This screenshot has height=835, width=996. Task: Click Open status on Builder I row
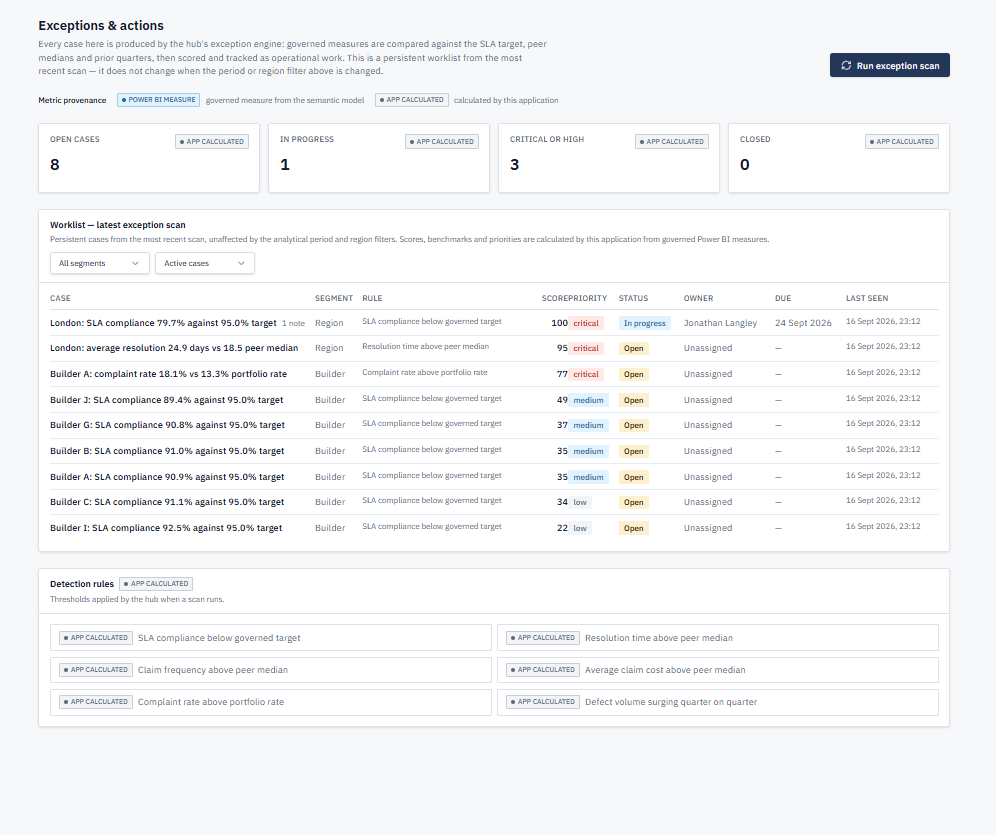coord(633,528)
